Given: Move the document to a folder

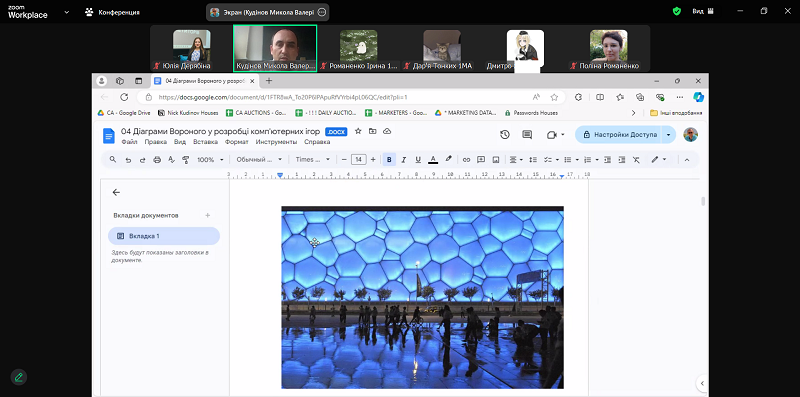Looking at the screenshot, I should tap(372, 132).
